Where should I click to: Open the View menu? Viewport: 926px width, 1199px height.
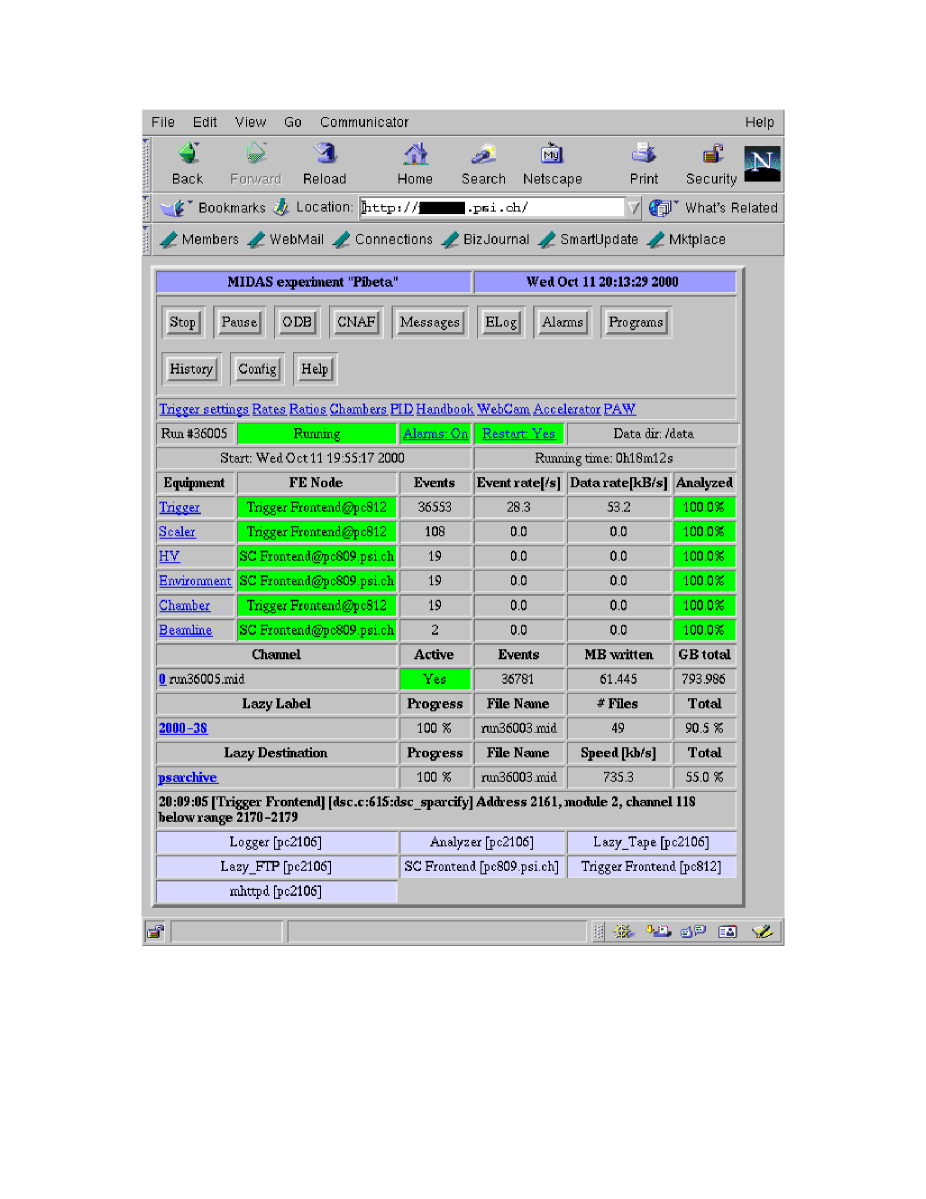pos(250,122)
